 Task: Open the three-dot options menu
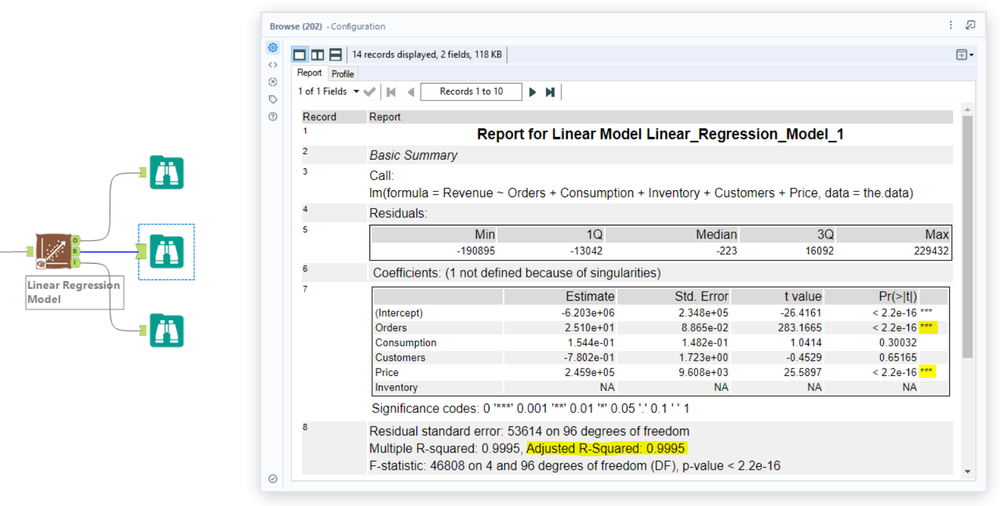coord(950,26)
